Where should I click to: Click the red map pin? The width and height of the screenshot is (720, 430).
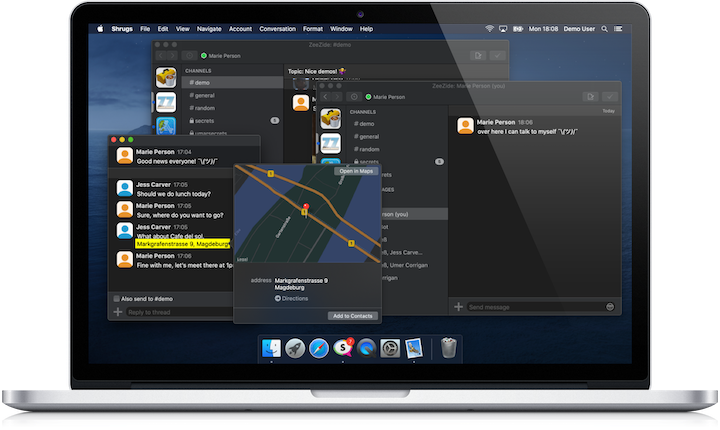click(x=306, y=207)
